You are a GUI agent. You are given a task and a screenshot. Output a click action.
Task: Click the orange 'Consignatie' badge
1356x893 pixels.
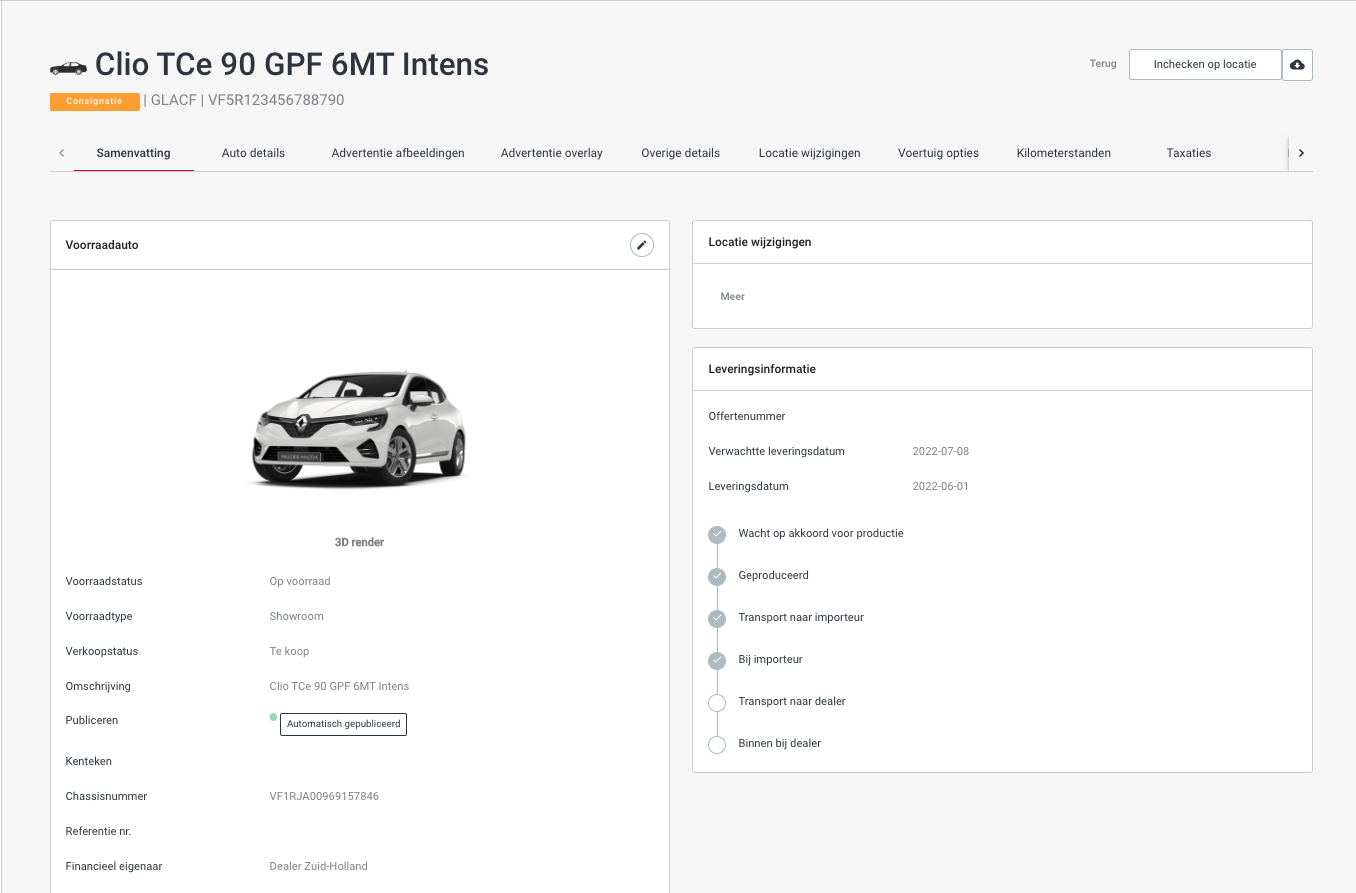tap(95, 101)
